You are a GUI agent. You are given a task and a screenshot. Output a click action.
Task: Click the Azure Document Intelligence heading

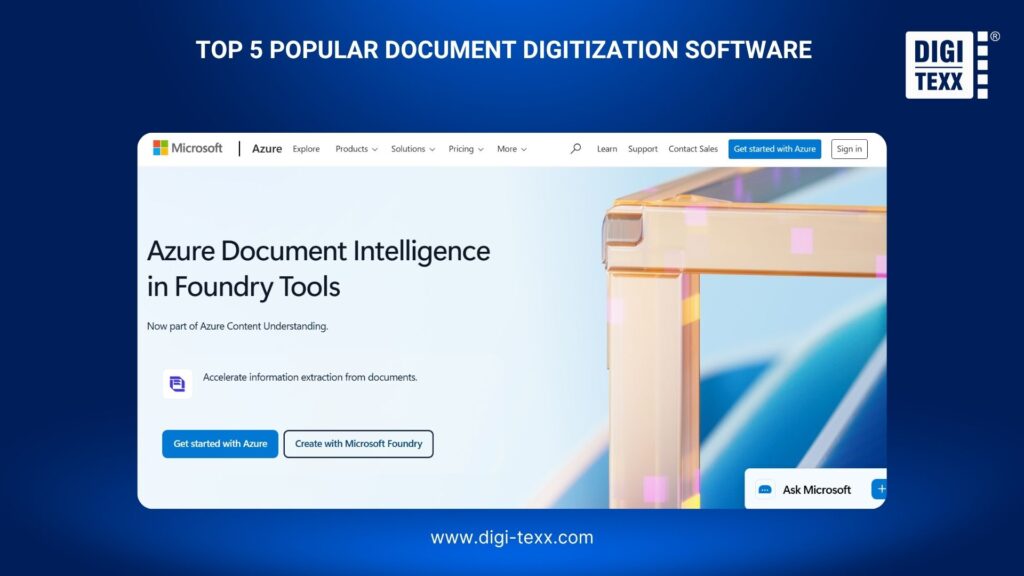coord(318,268)
